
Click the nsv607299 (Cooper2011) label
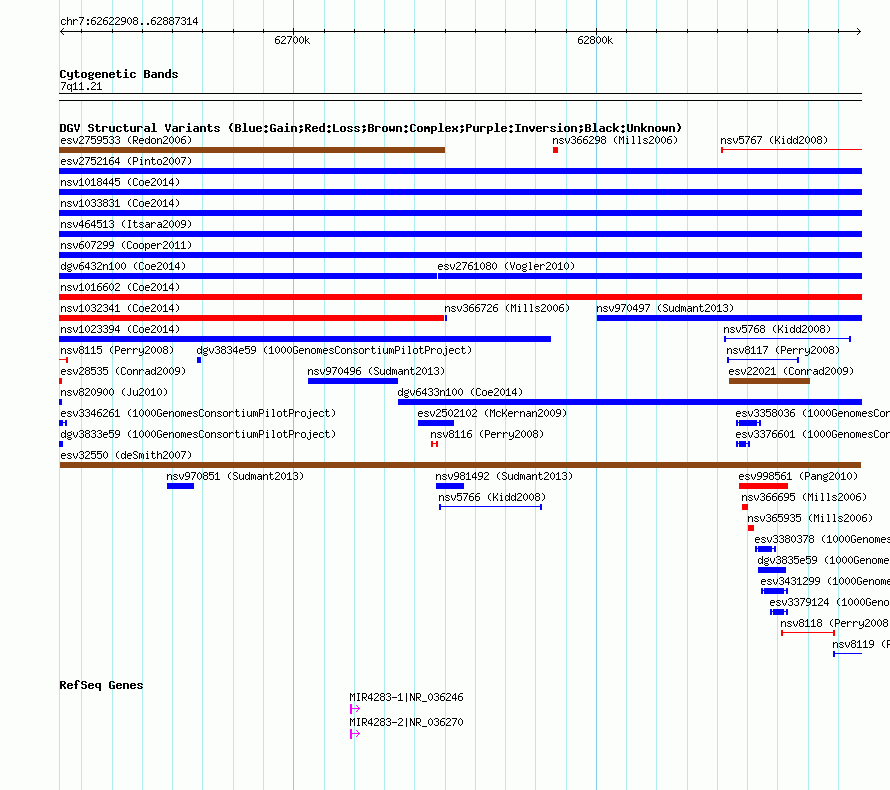[x=126, y=245]
